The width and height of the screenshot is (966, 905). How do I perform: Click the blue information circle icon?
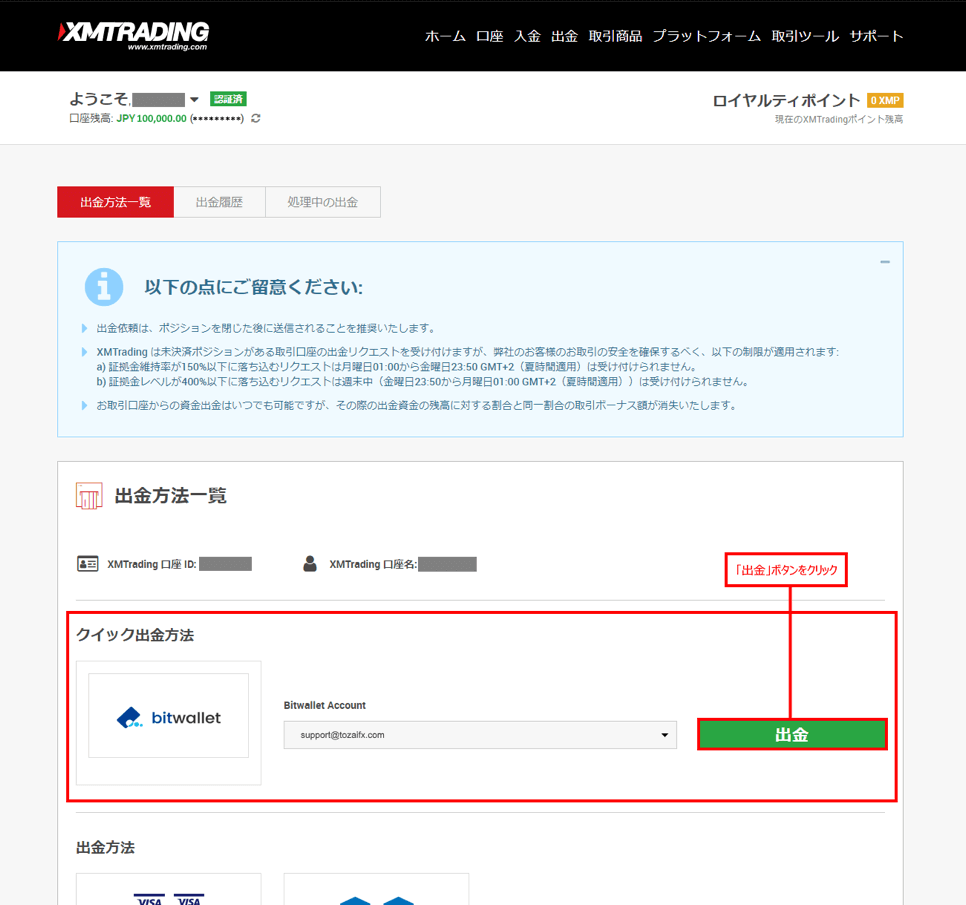[104, 287]
